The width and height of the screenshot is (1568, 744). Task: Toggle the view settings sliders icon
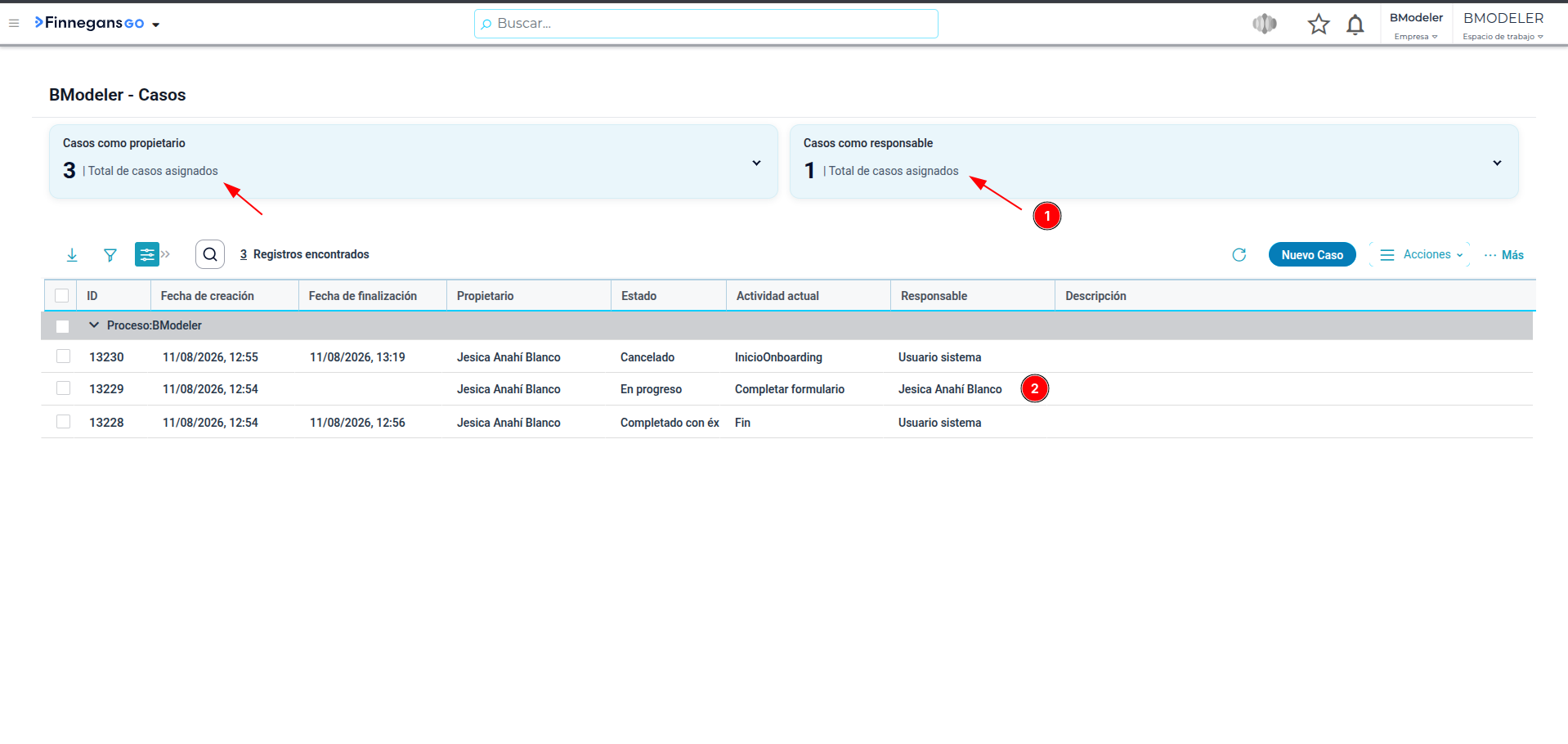pyautogui.click(x=147, y=254)
